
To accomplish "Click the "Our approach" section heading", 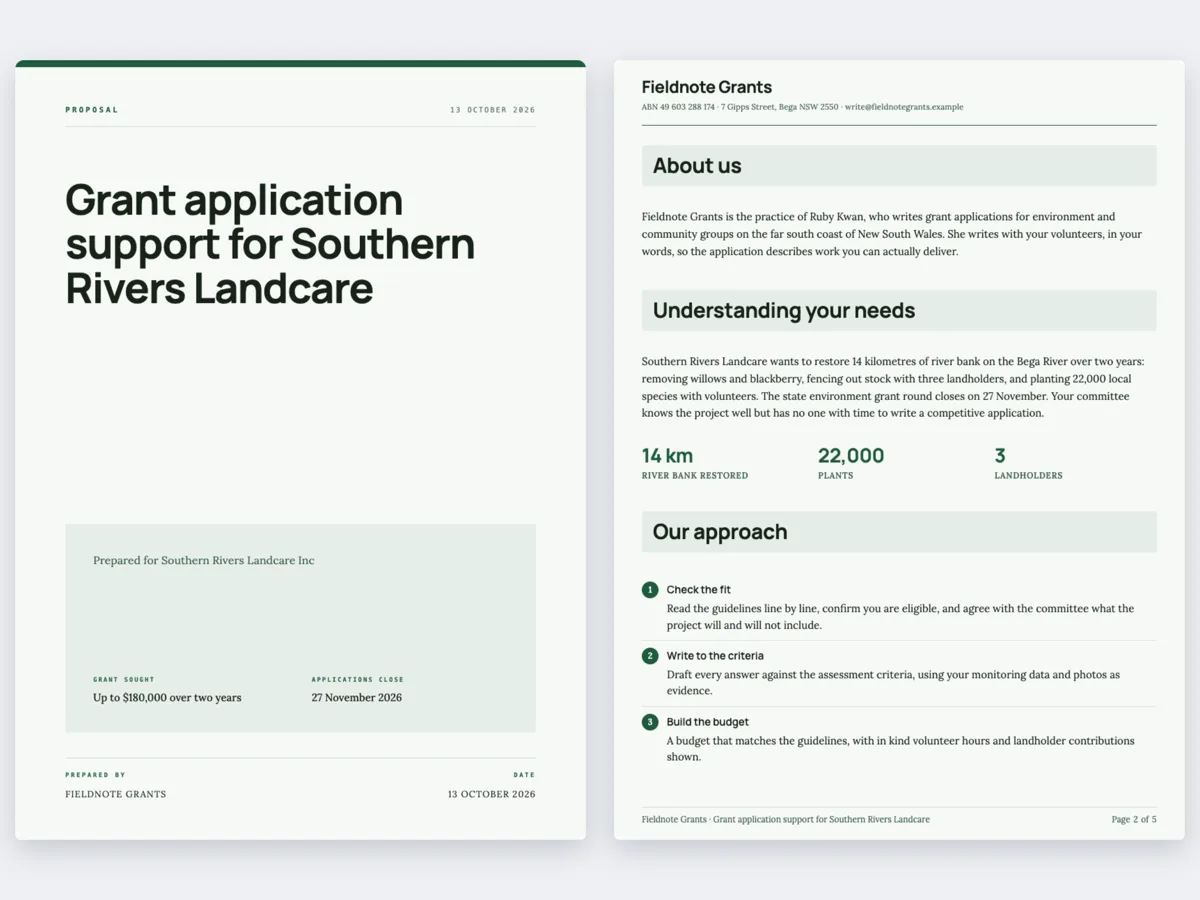I will (x=720, y=532).
